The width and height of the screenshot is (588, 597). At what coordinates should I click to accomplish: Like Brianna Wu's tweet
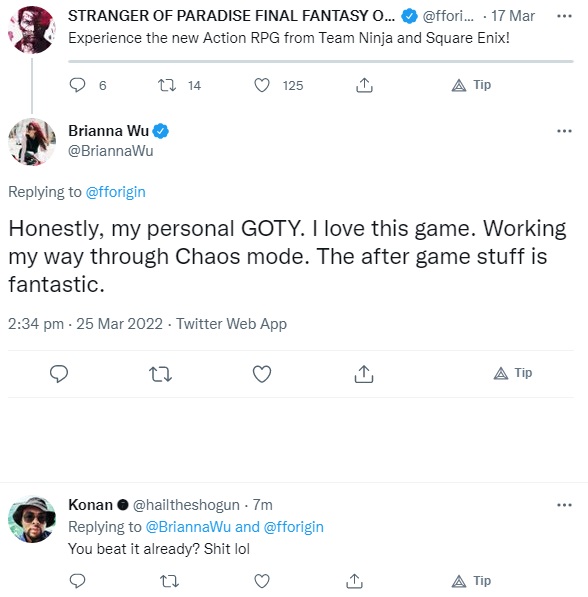[262, 374]
